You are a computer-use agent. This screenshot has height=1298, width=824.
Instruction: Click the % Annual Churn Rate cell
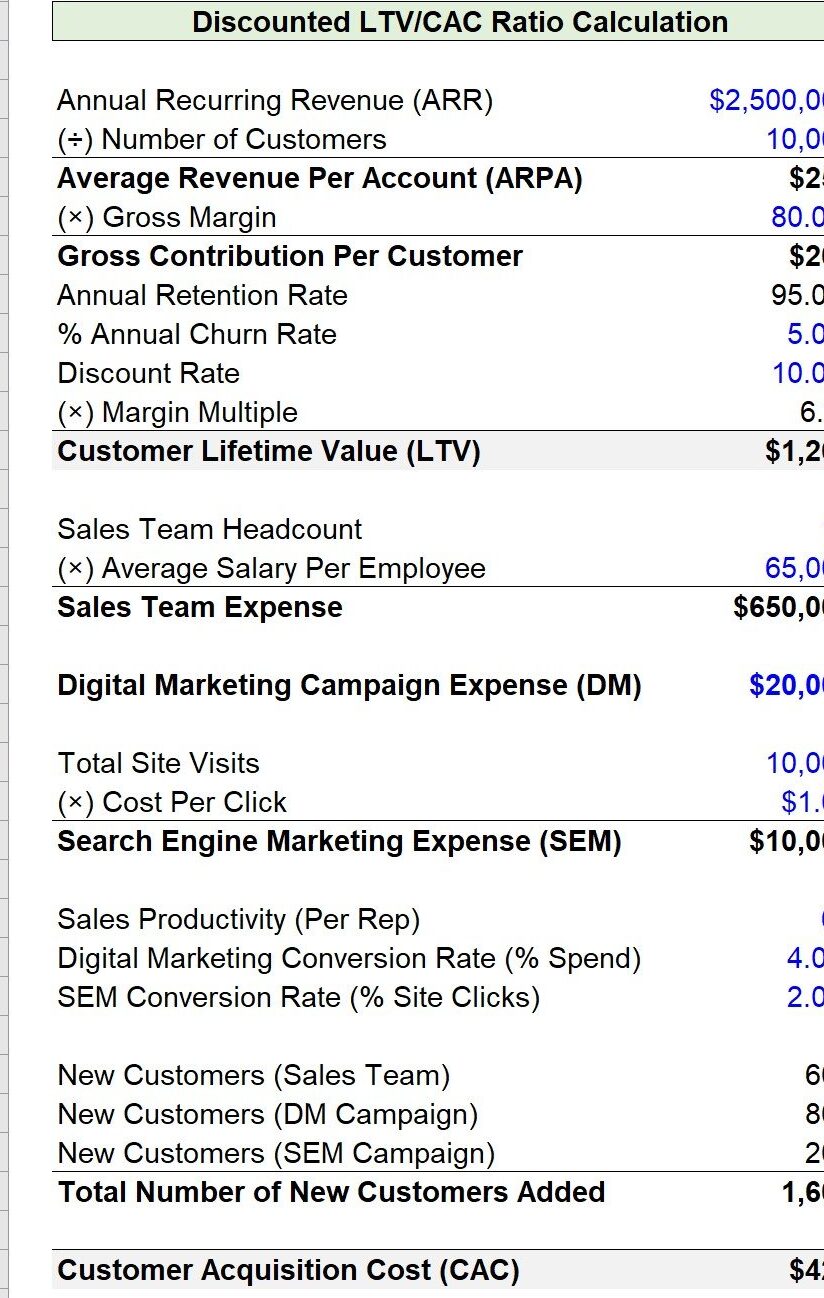click(197, 334)
